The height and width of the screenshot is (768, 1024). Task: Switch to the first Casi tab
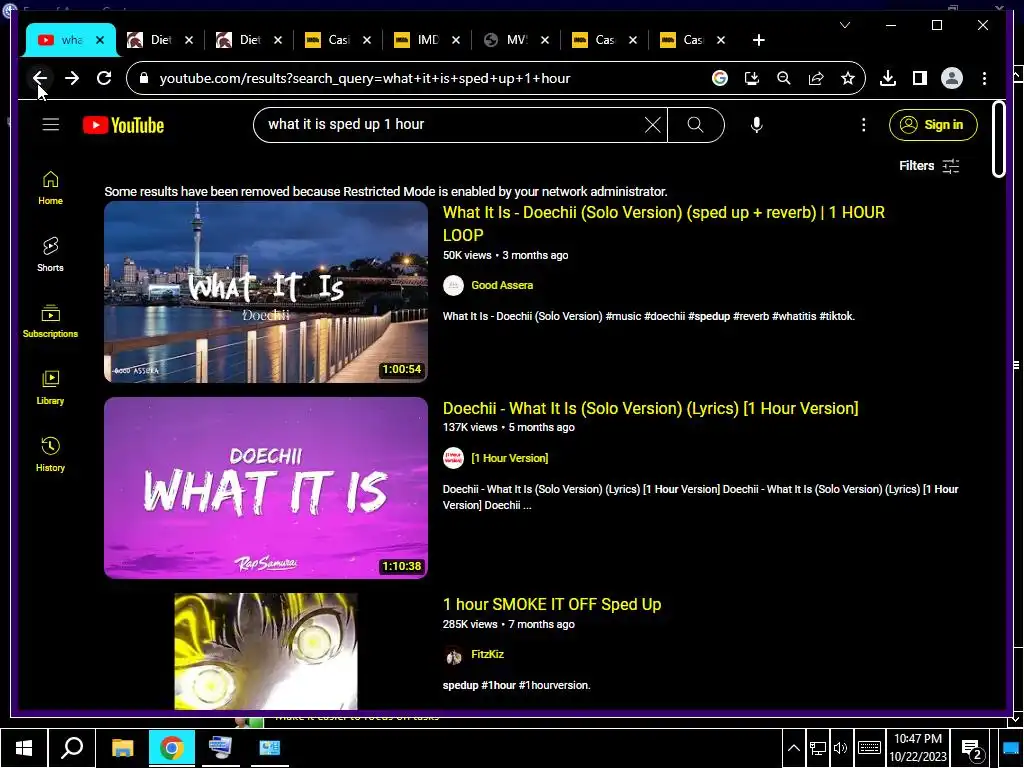(338, 40)
